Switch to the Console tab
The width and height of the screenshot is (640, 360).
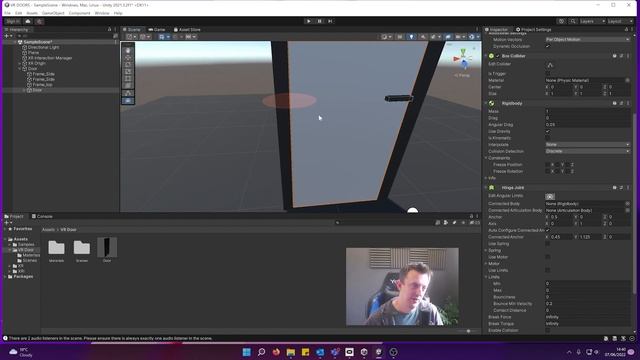point(42,216)
